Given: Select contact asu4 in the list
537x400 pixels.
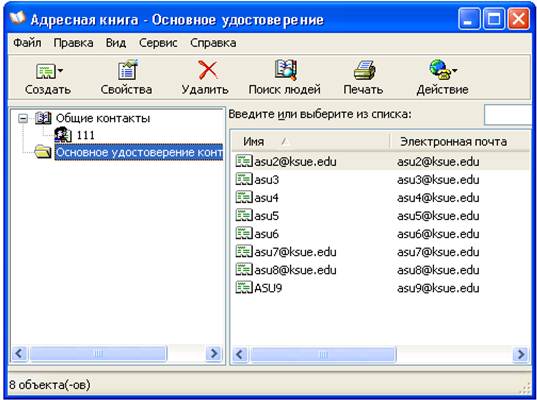Looking at the screenshot, I should point(266,198).
